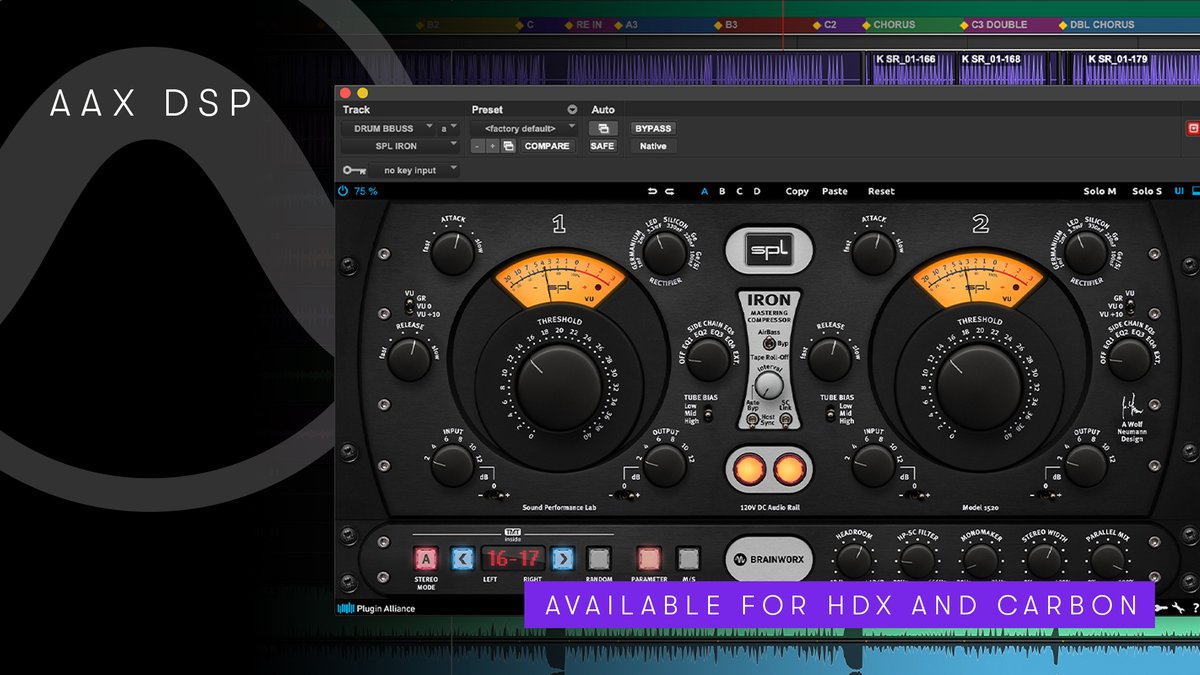Click the Interval knob in center
The image size is (1200, 675).
[x=768, y=385]
